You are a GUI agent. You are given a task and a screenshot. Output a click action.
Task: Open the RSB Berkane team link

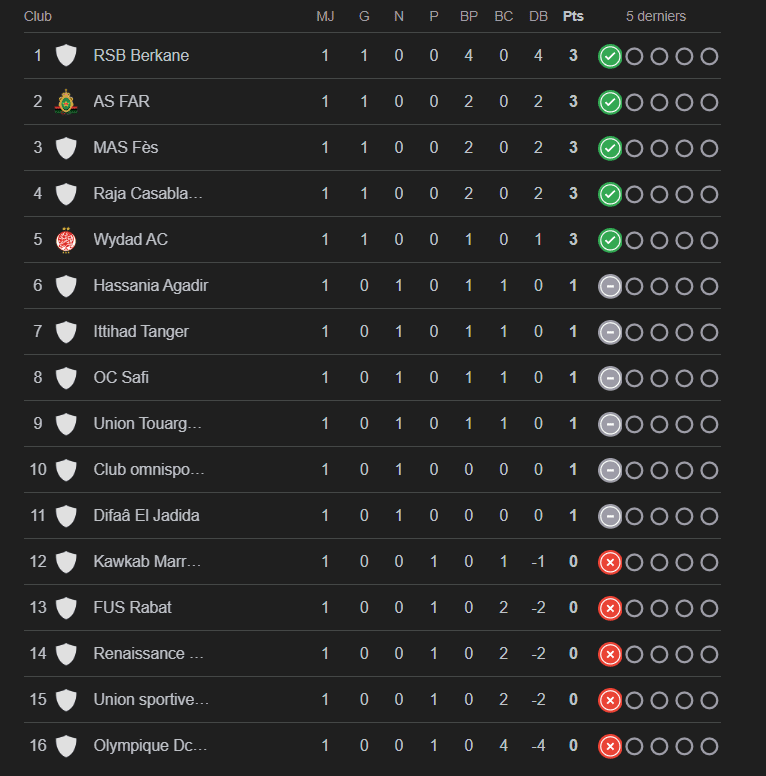pos(141,55)
